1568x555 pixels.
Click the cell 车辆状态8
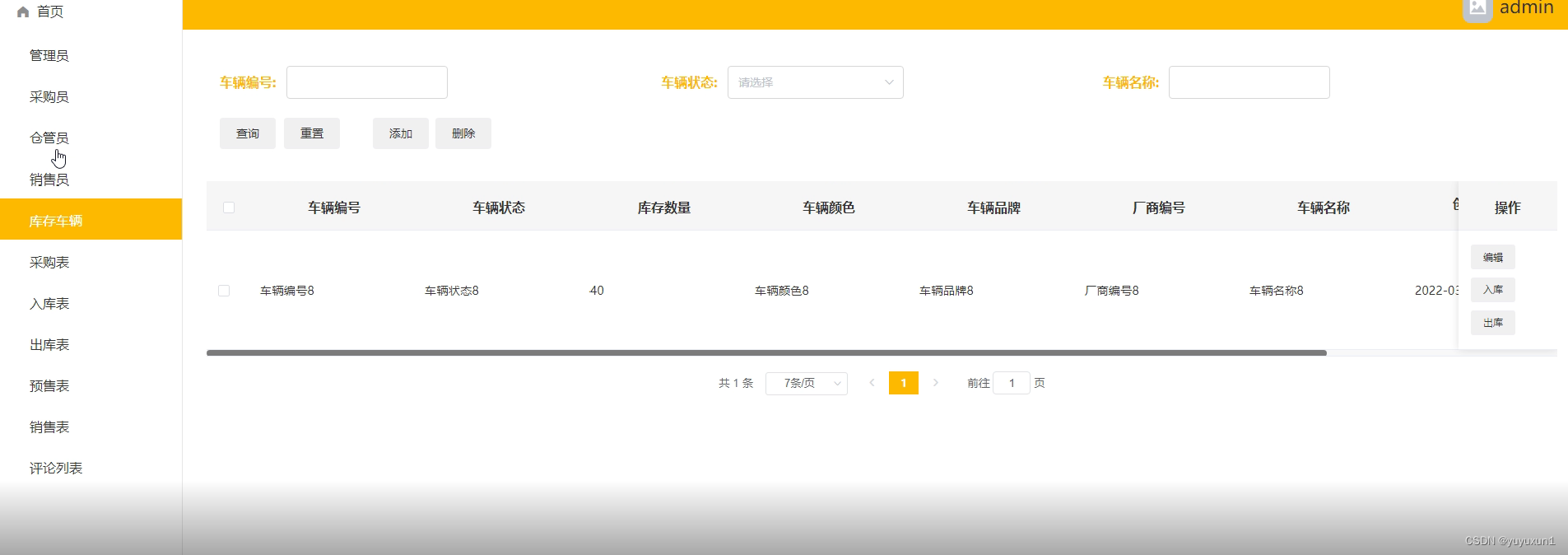pos(452,291)
